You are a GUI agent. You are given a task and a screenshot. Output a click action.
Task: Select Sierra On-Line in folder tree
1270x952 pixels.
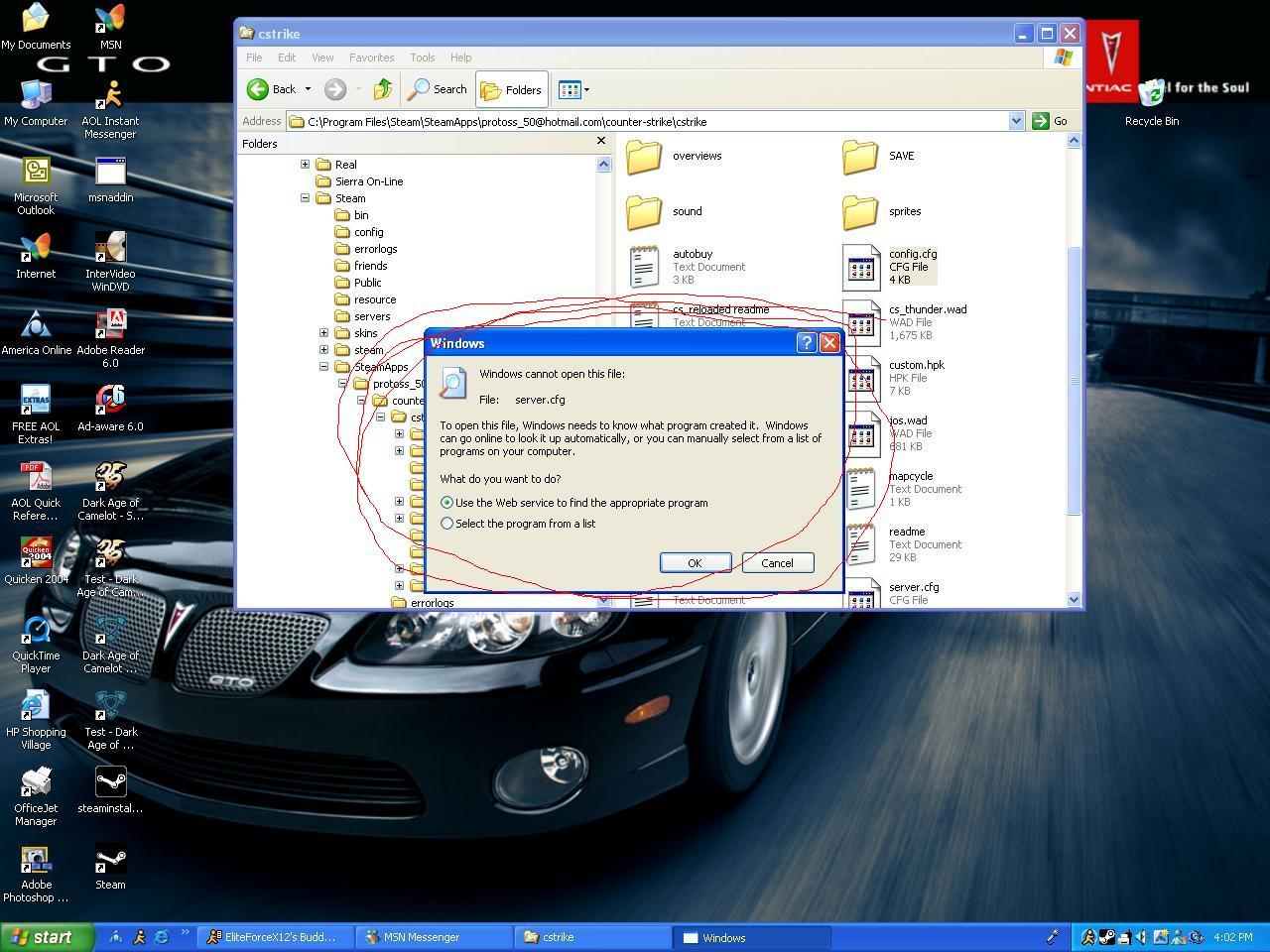pos(359,181)
